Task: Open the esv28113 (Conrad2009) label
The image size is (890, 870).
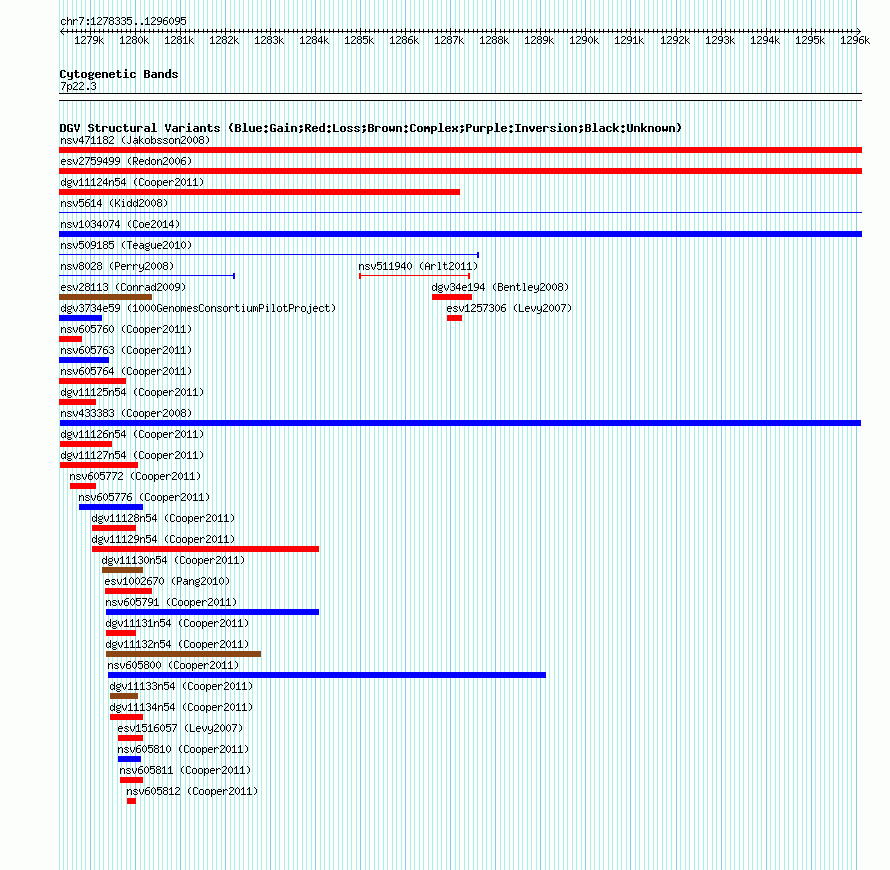Action: [x=123, y=287]
